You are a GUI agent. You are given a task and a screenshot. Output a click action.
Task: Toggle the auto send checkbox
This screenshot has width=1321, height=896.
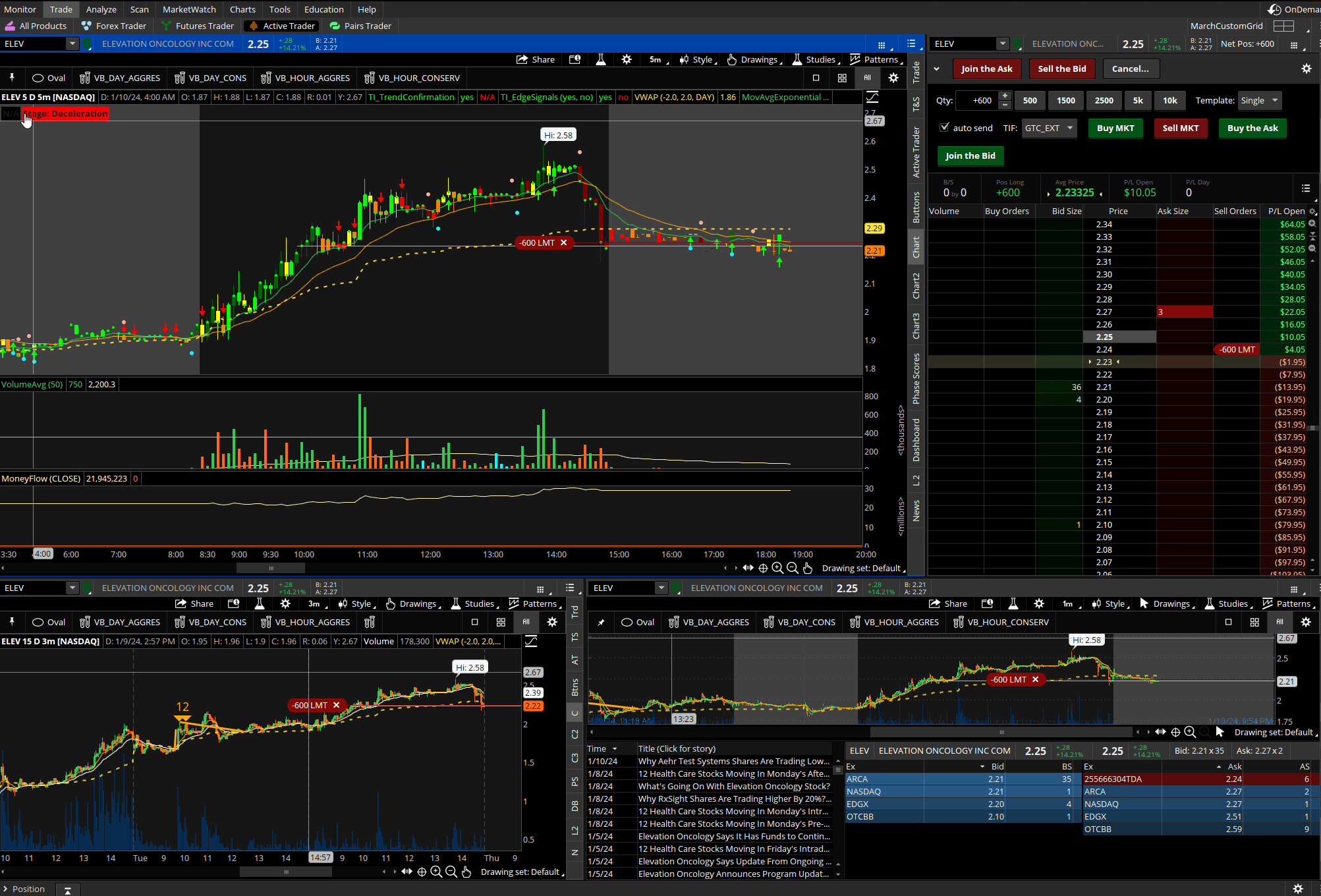coord(945,128)
